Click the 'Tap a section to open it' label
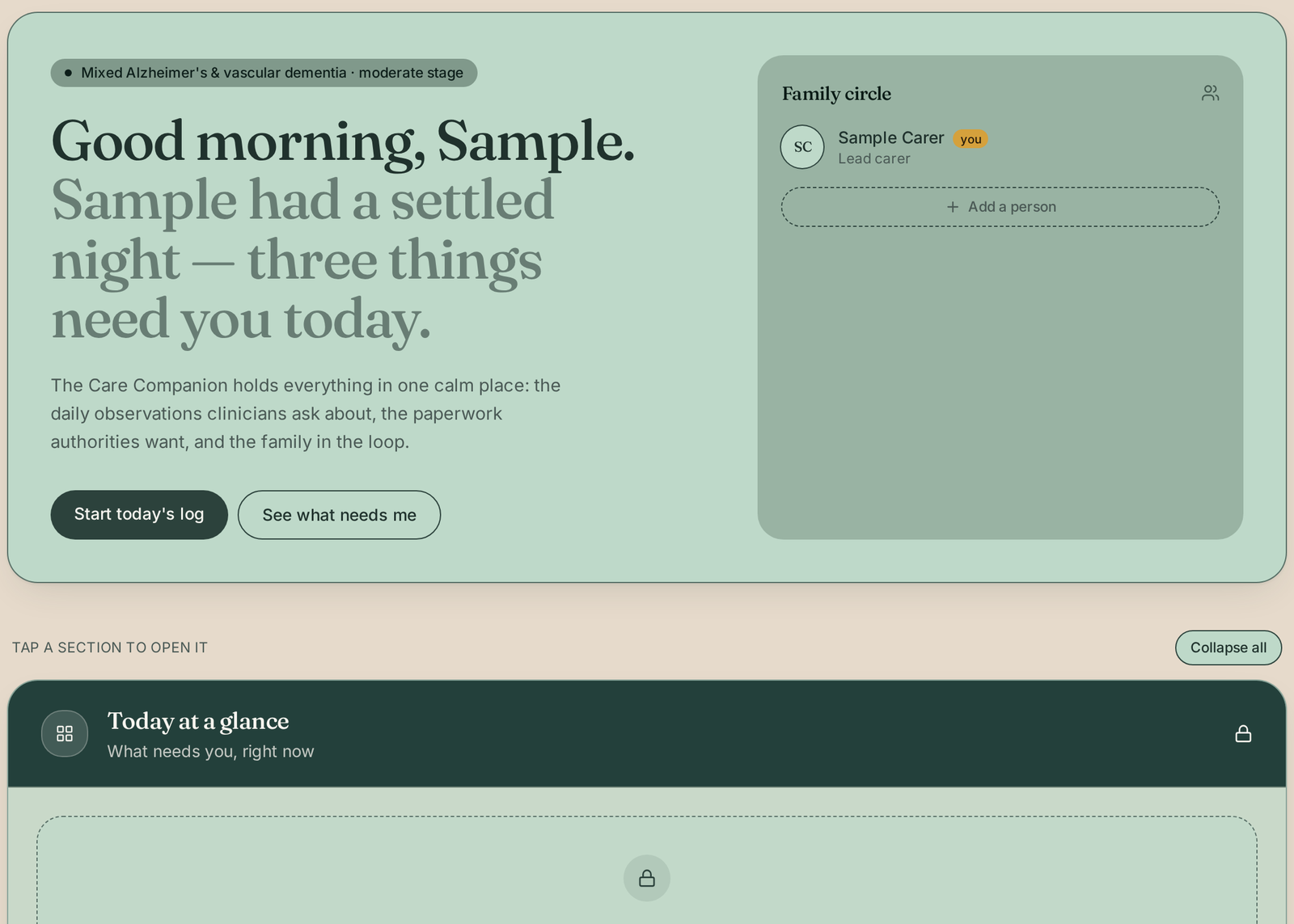Screen dimensions: 1294x924 (x=110, y=648)
